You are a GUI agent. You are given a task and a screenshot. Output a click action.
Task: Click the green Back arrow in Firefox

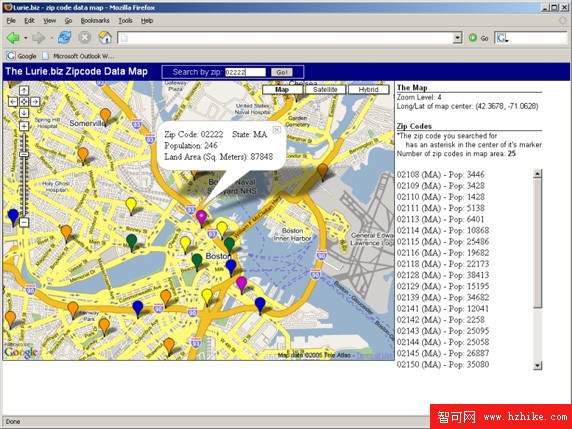coord(13,38)
